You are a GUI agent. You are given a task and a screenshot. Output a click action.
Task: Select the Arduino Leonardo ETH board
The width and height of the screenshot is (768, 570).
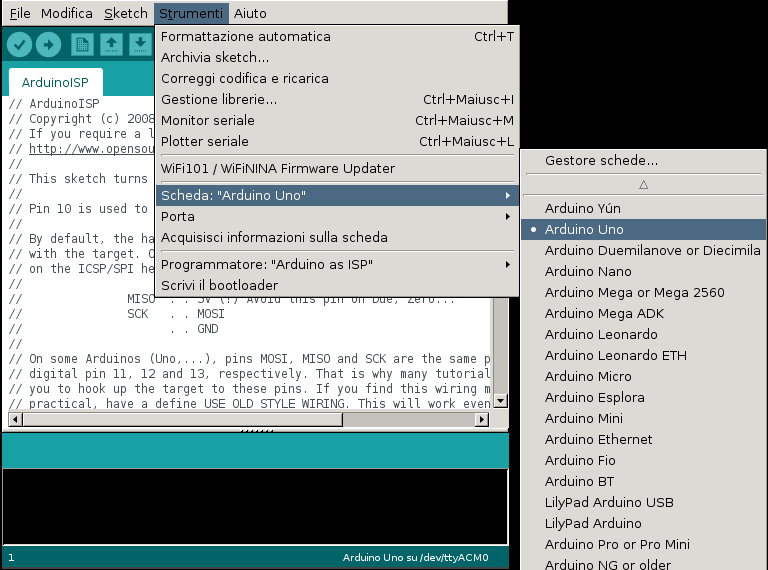tap(644, 356)
